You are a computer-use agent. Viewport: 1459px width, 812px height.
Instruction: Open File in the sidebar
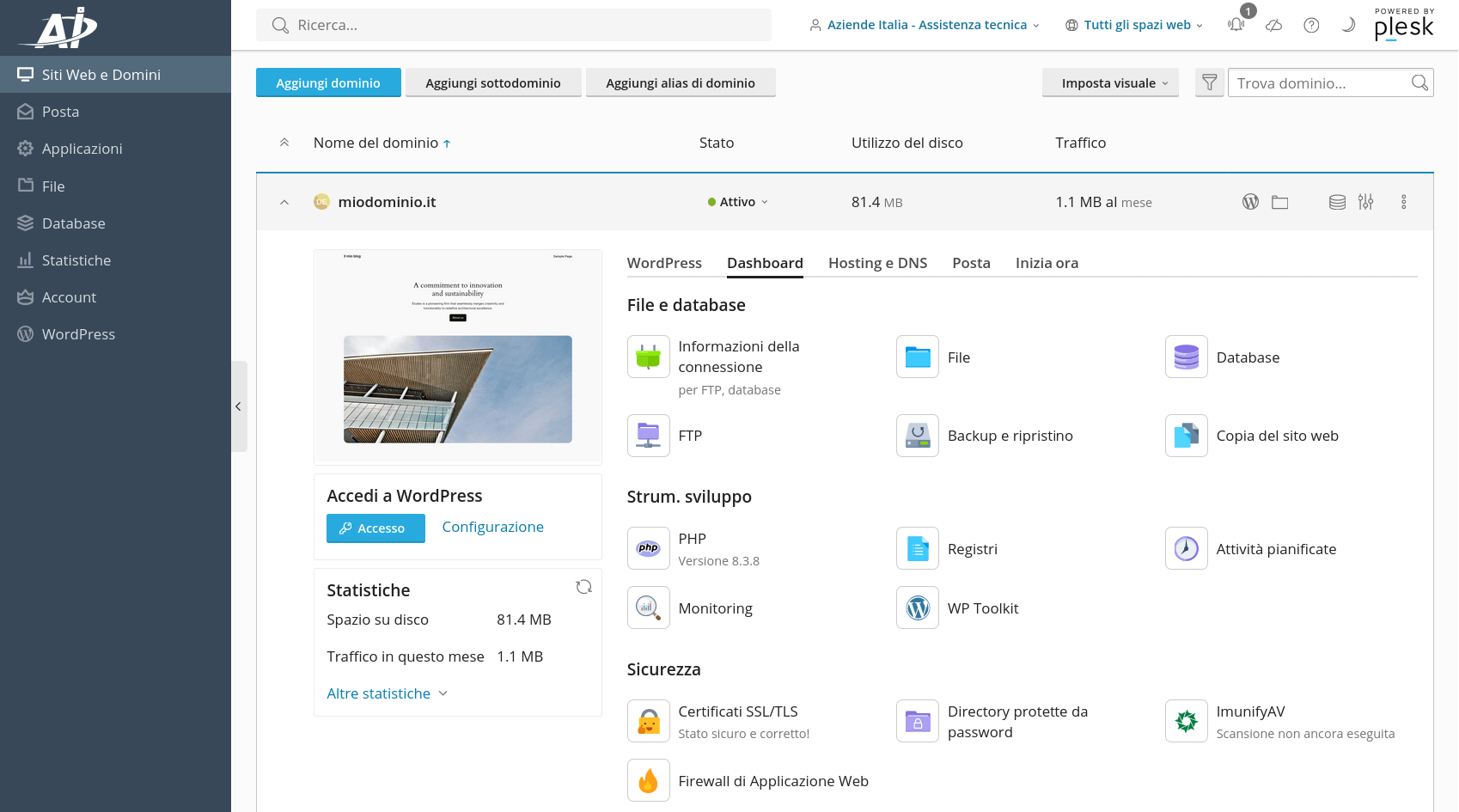pyautogui.click(x=115, y=186)
